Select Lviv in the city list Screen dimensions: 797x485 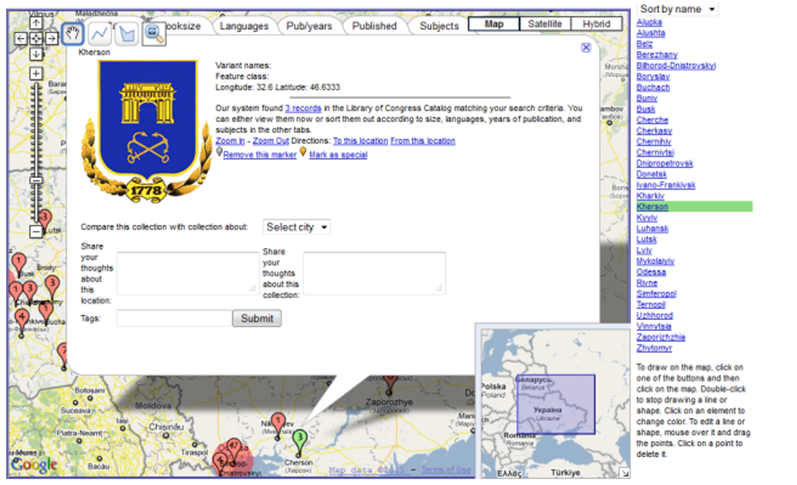coord(644,250)
